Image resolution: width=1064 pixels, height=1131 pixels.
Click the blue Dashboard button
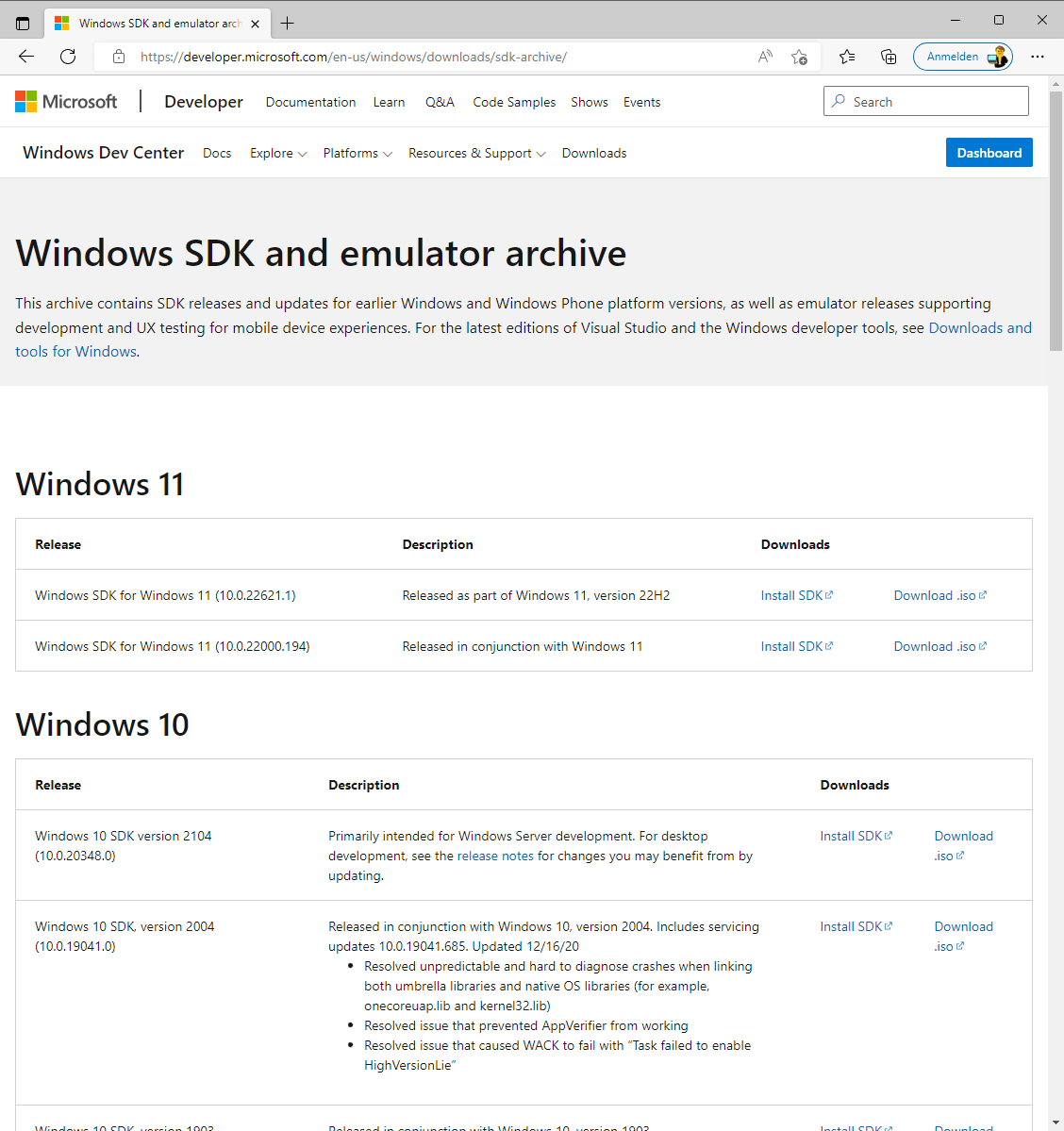(989, 153)
